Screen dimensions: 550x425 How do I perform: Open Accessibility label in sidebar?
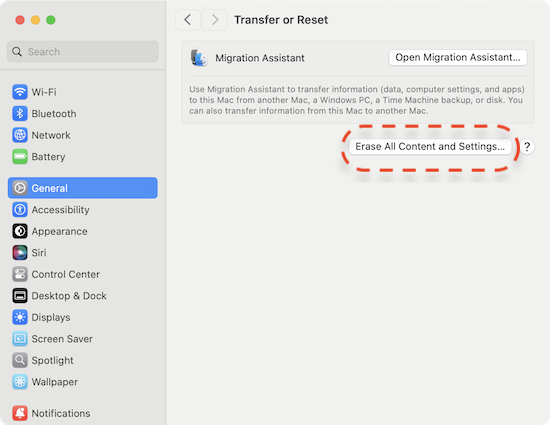click(x=60, y=210)
